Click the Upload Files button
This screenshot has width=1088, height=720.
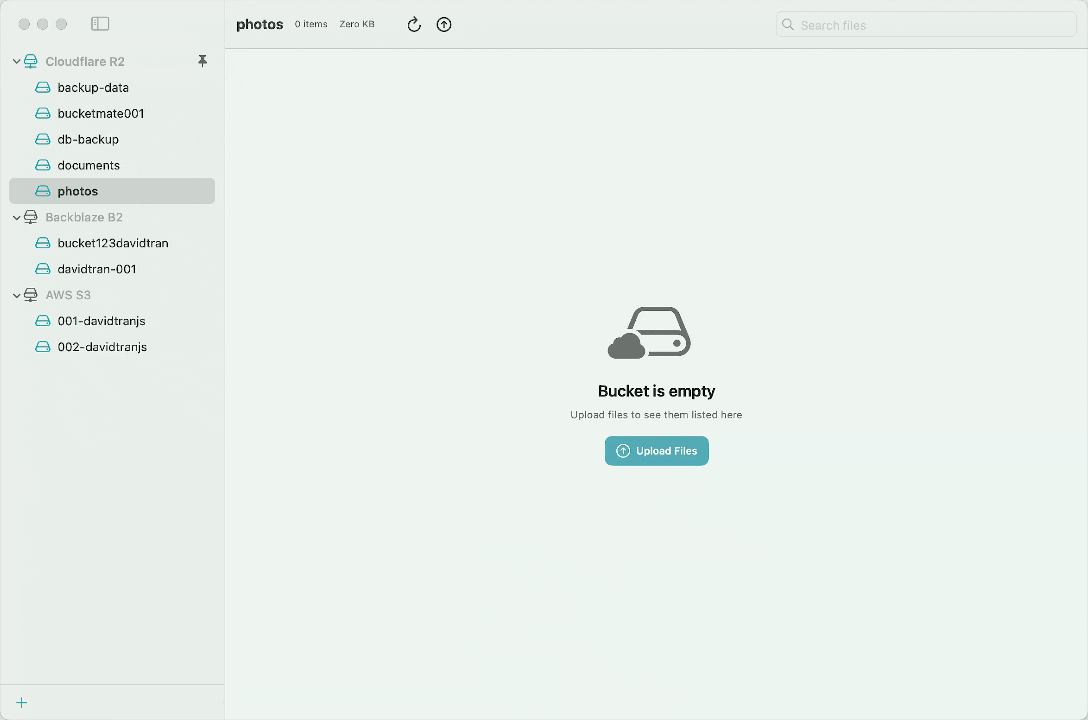pyautogui.click(x=656, y=451)
